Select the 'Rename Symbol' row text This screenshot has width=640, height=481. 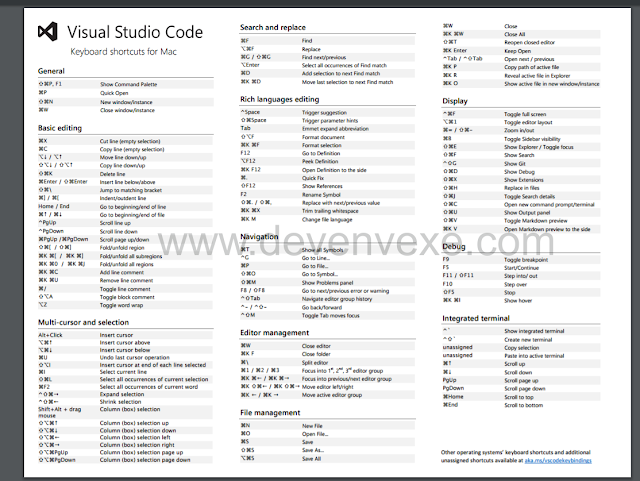(x=321, y=195)
